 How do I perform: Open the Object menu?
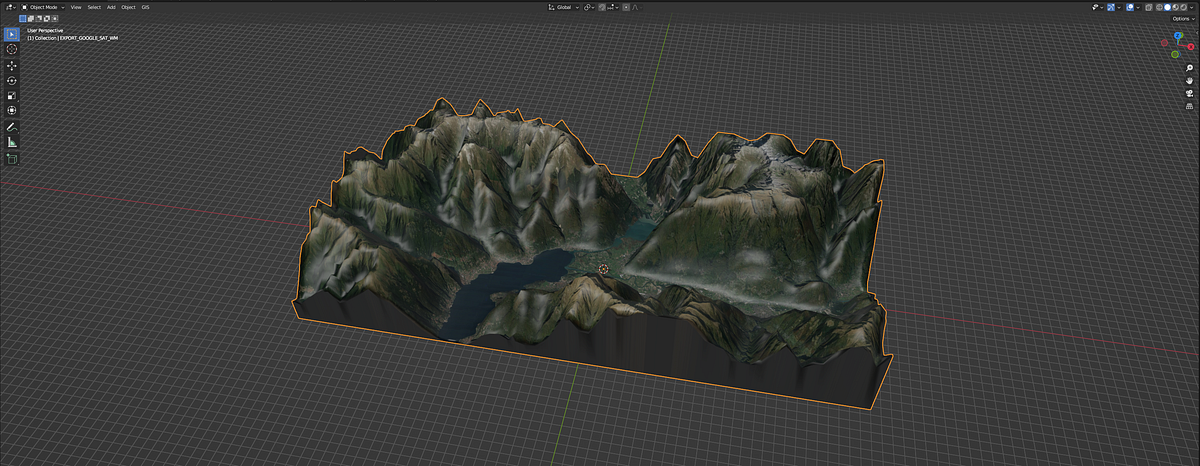tap(128, 7)
